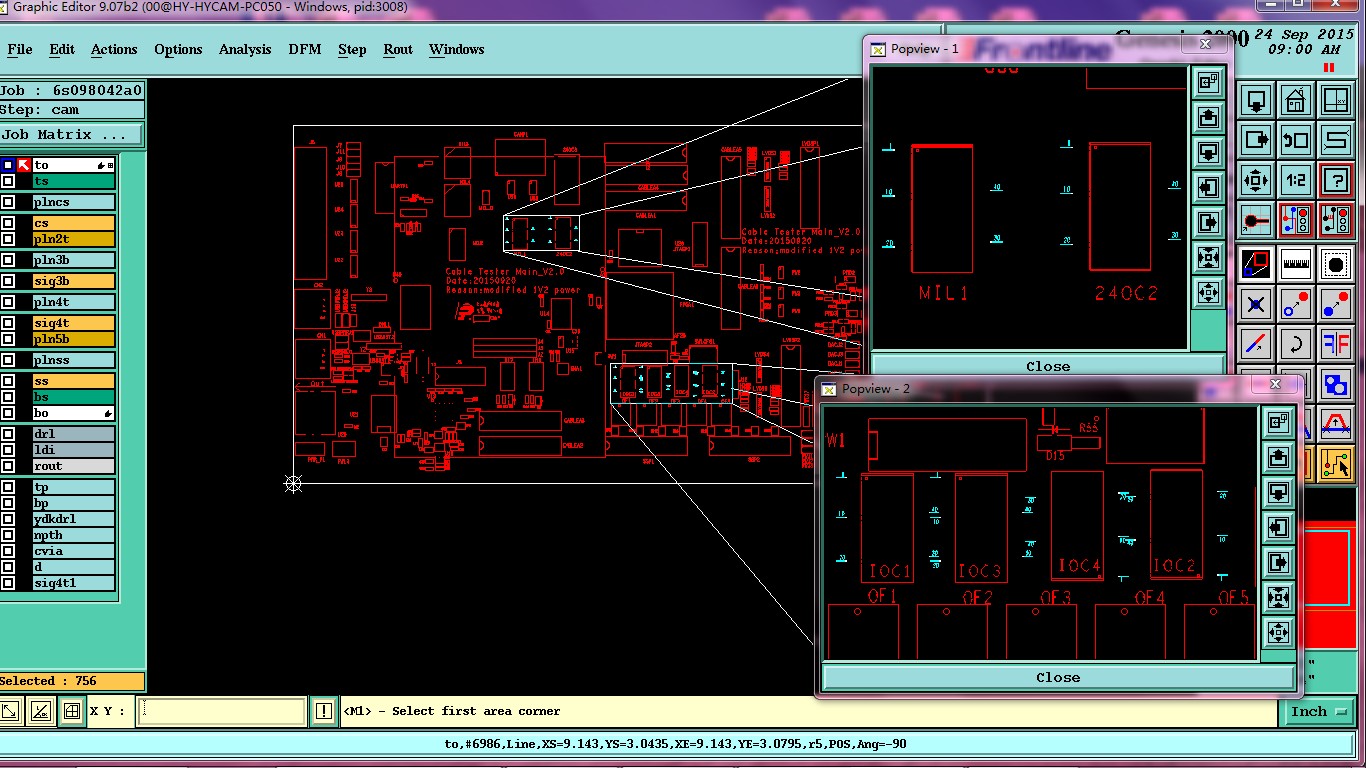
Task: Toggle the checkbox for layer drl
Action: point(8,434)
